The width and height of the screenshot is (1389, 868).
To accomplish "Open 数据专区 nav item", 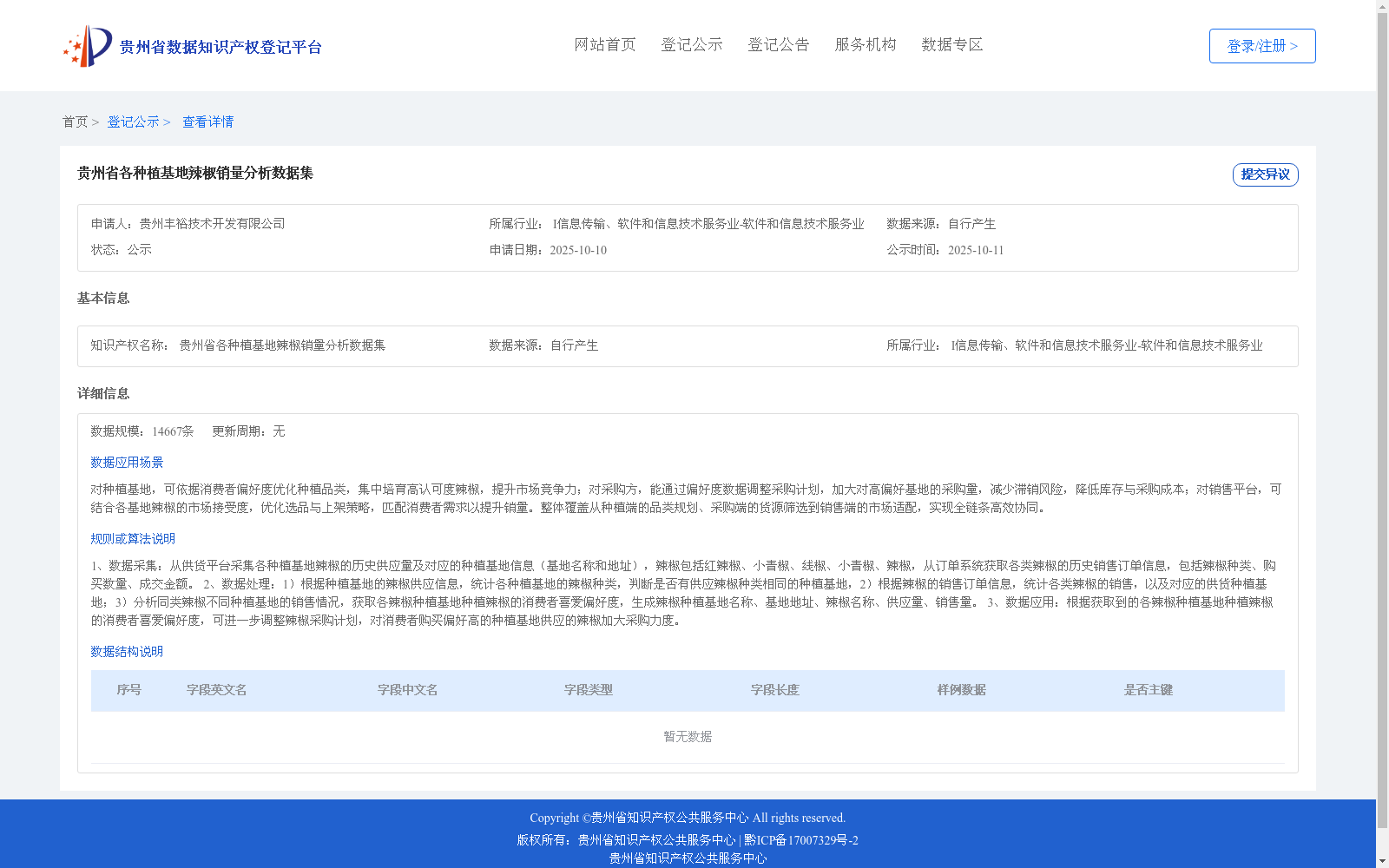I will [952, 45].
